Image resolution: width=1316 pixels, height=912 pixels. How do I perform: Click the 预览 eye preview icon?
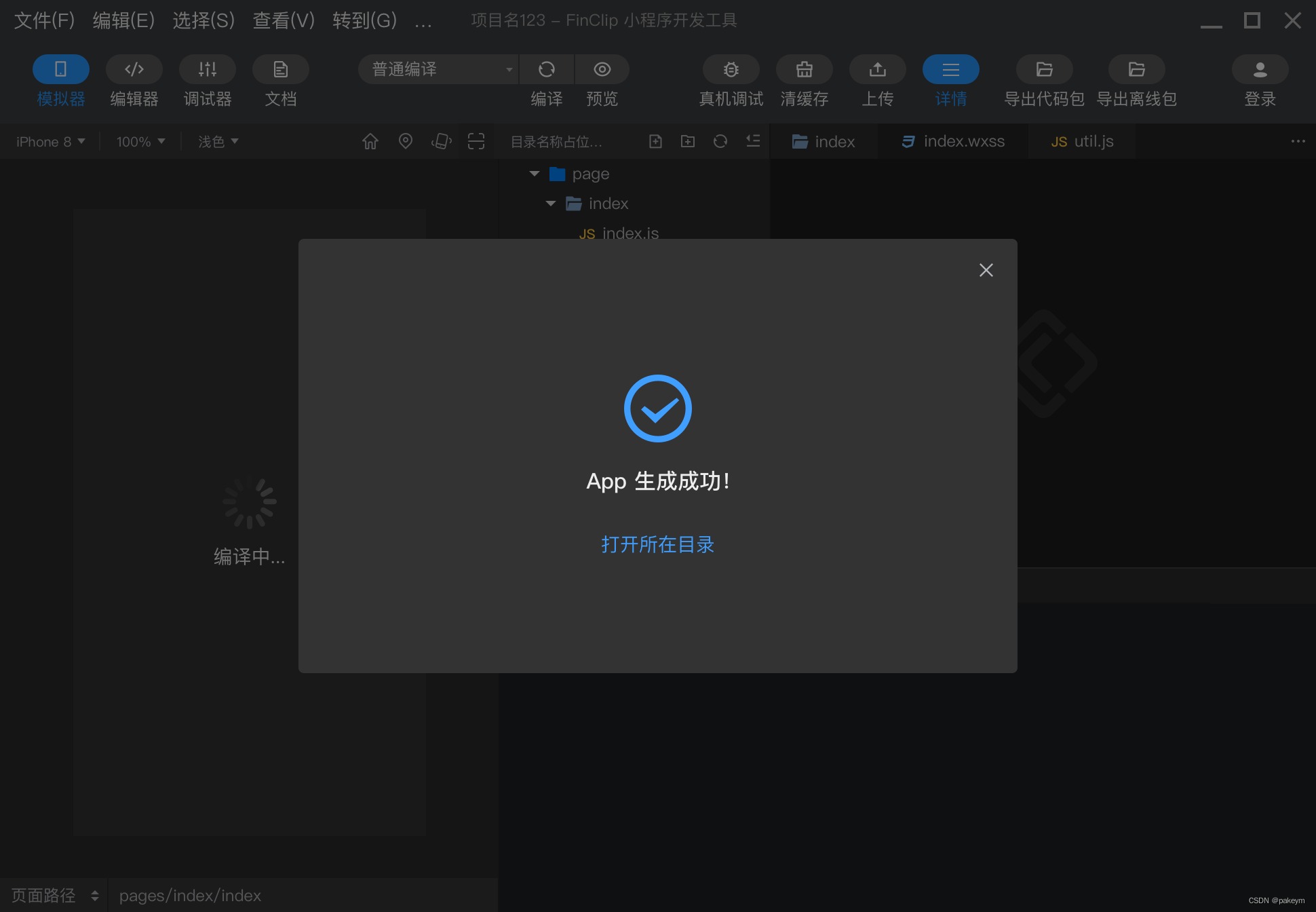click(x=602, y=69)
